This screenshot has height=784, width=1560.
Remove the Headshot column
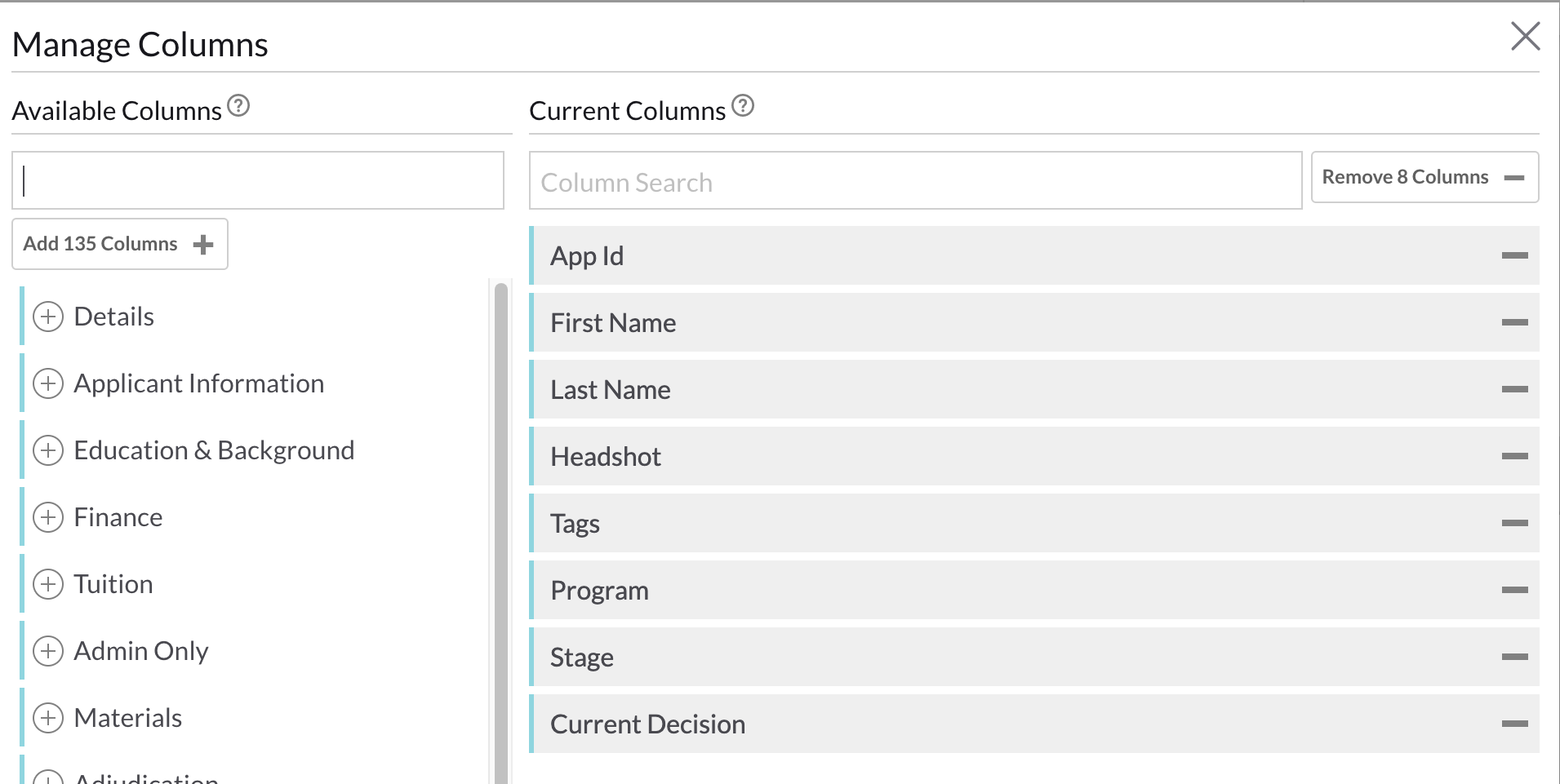tap(1516, 456)
